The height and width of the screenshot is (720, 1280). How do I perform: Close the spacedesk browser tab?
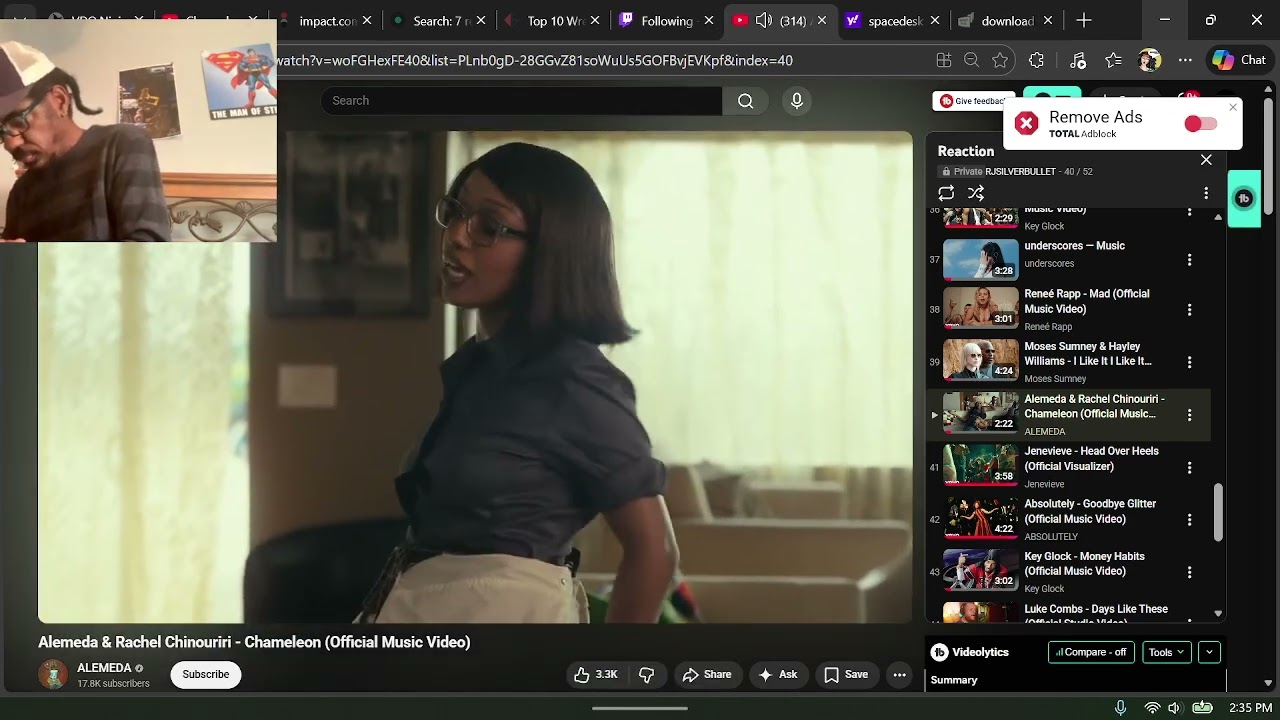(935, 20)
